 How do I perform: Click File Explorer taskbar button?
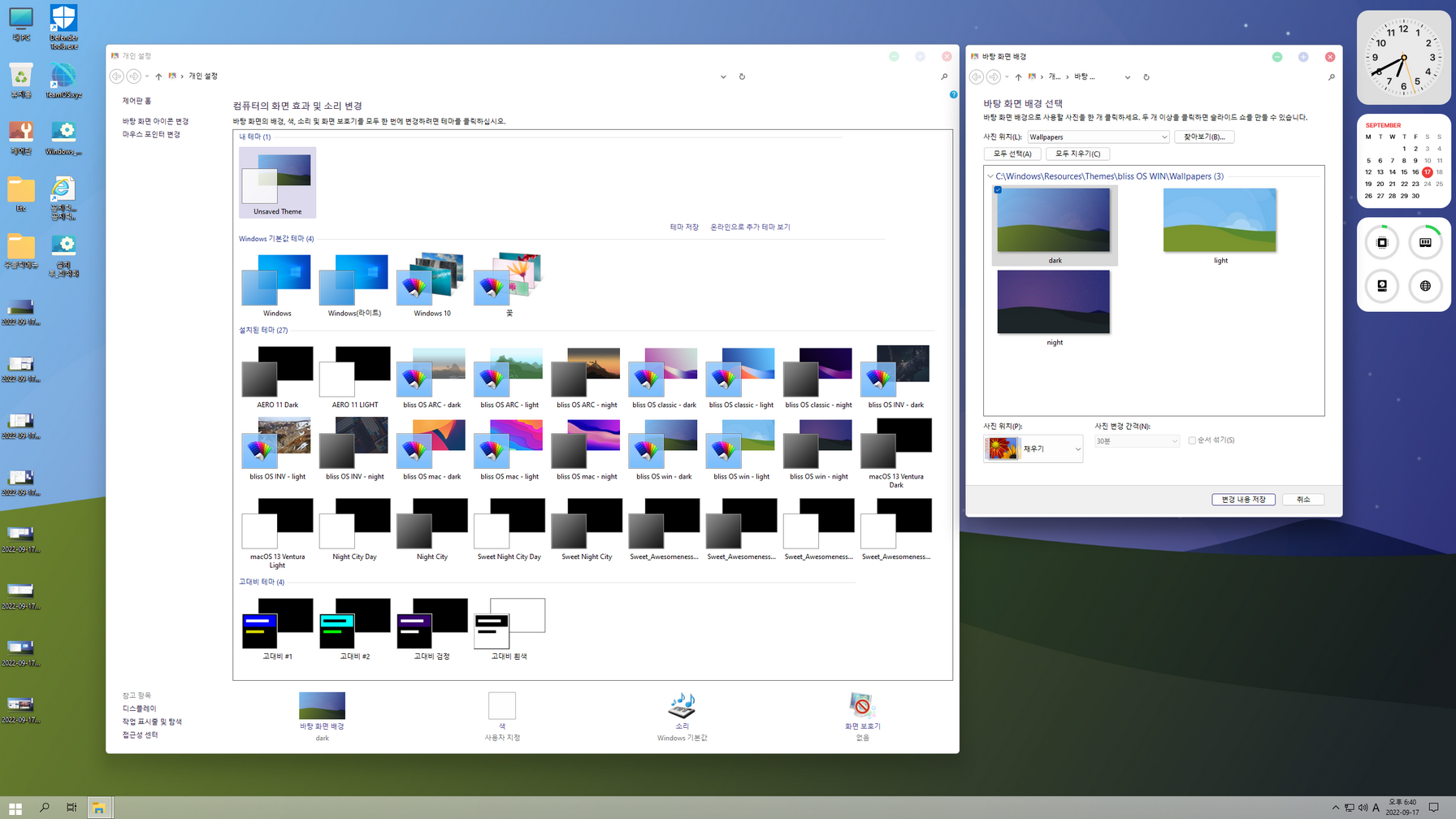point(99,808)
